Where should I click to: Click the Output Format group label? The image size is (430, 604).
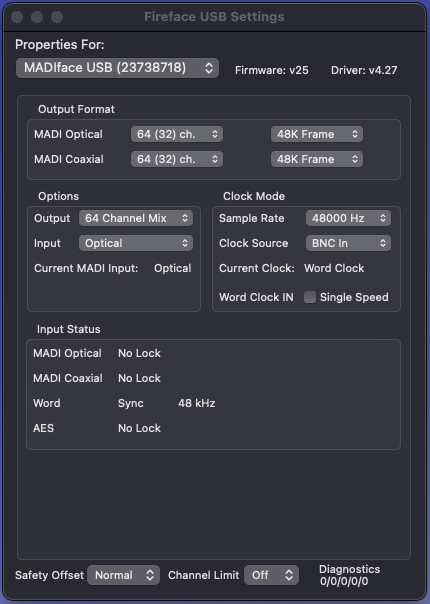point(76,109)
